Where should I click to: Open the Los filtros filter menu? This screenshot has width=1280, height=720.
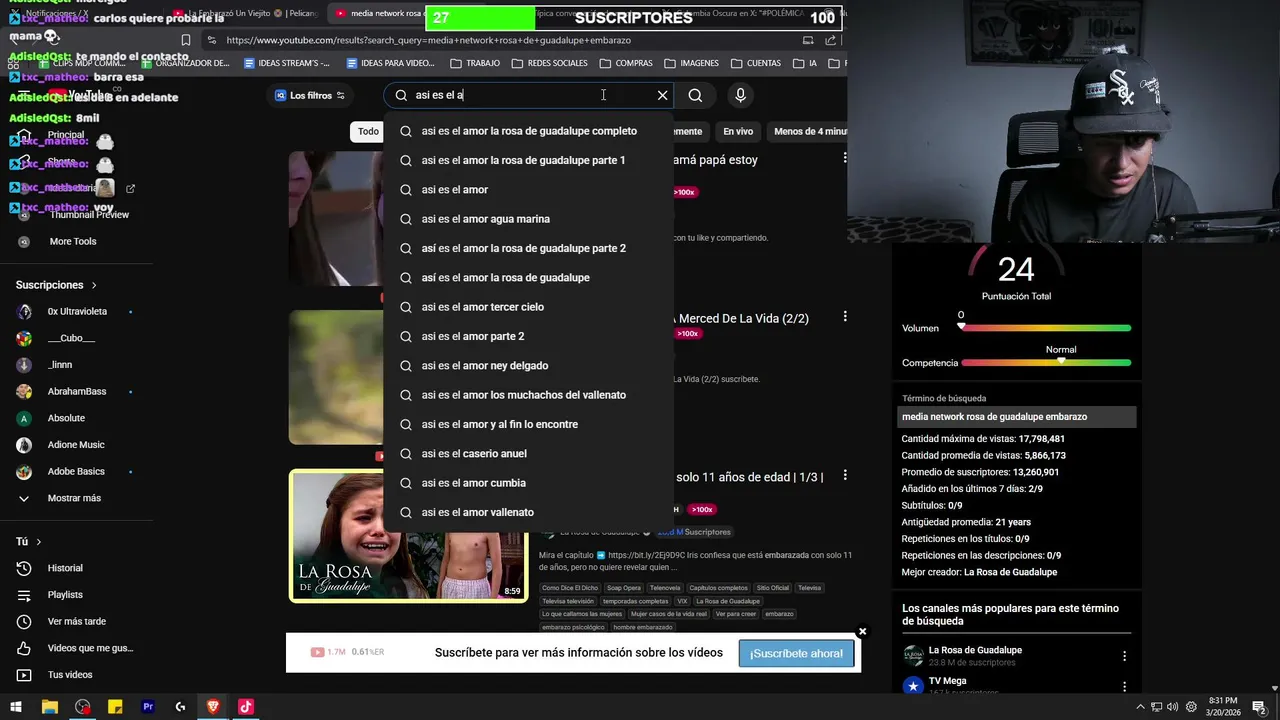tap(310, 95)
